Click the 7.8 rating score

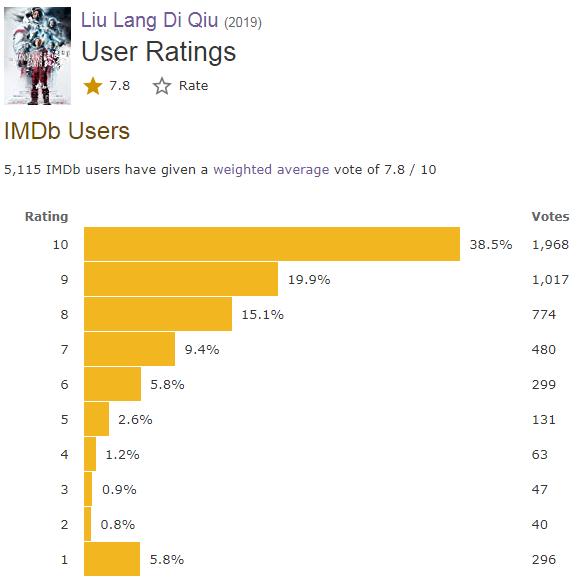[120, 86]
